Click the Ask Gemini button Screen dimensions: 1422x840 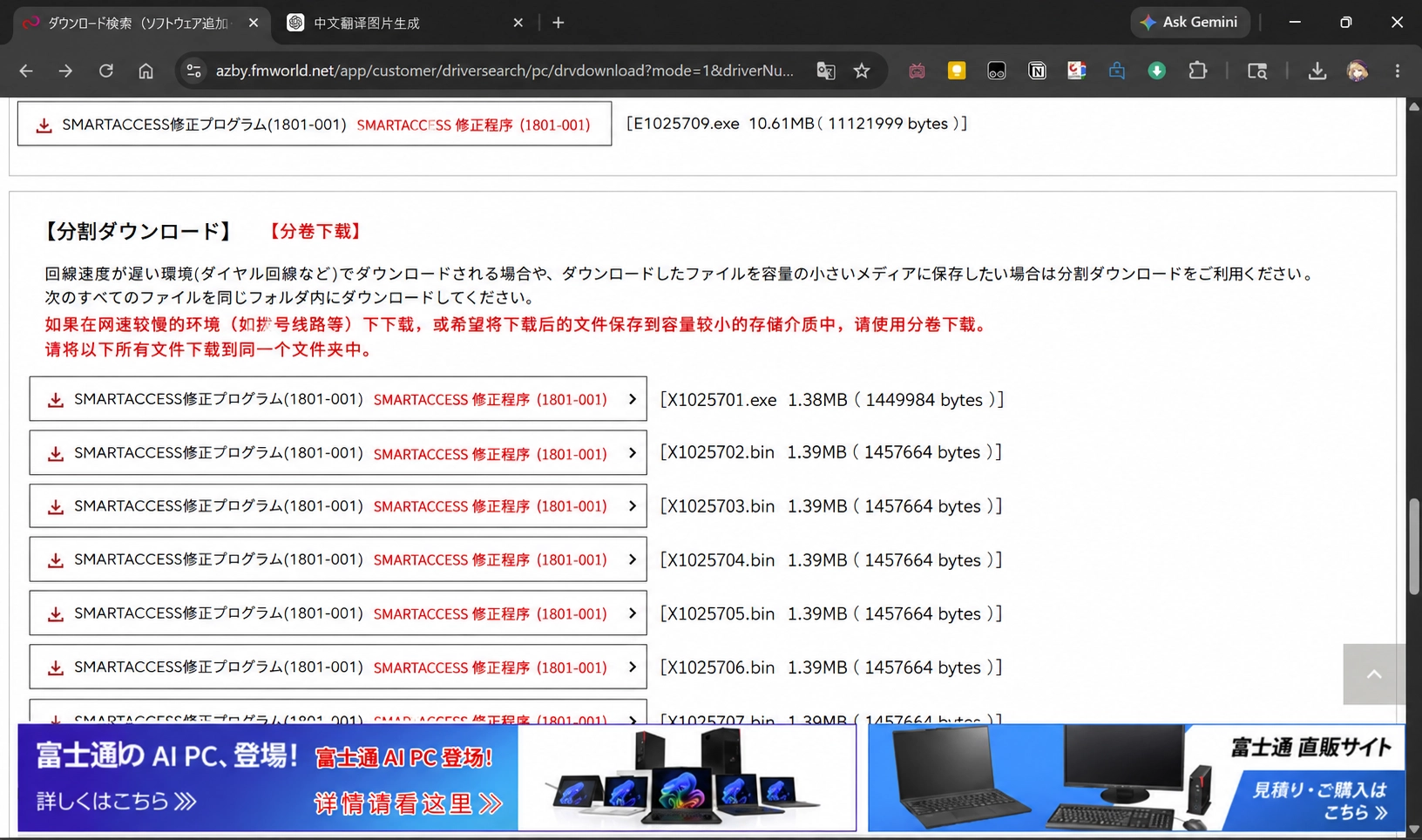tap(1189, 23)
